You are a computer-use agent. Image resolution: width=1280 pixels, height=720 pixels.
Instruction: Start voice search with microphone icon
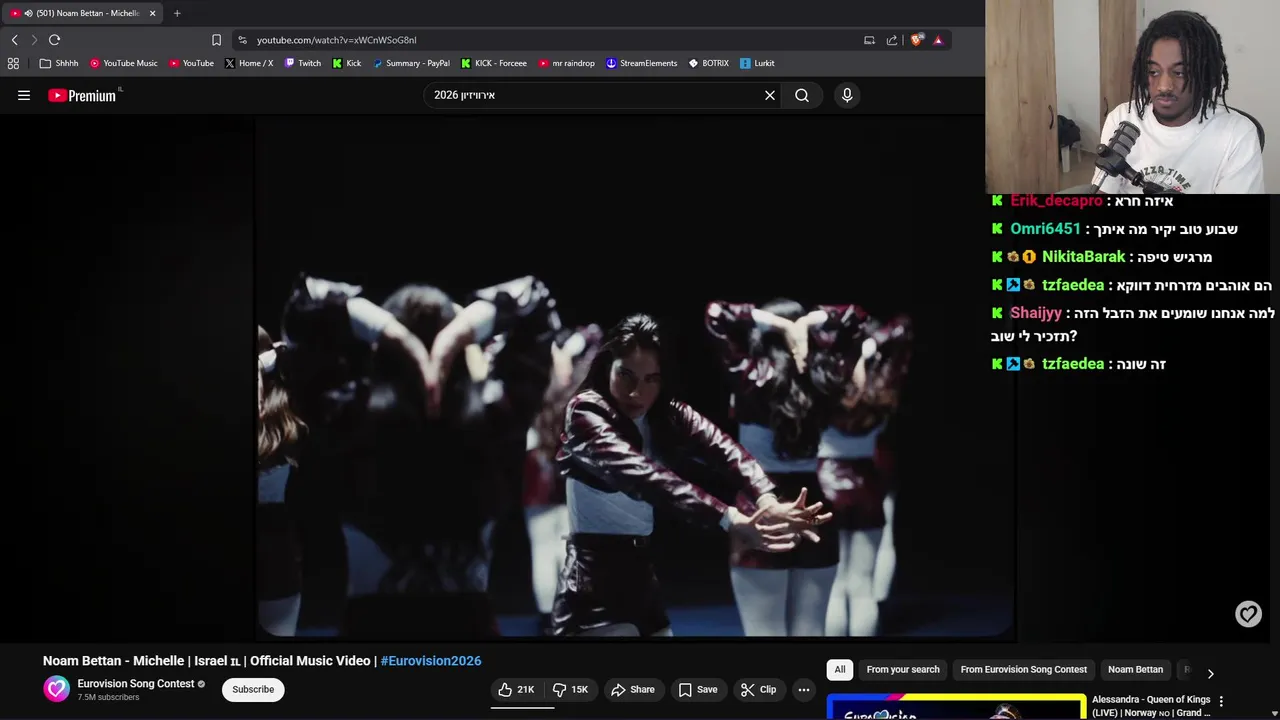(847, 95)
